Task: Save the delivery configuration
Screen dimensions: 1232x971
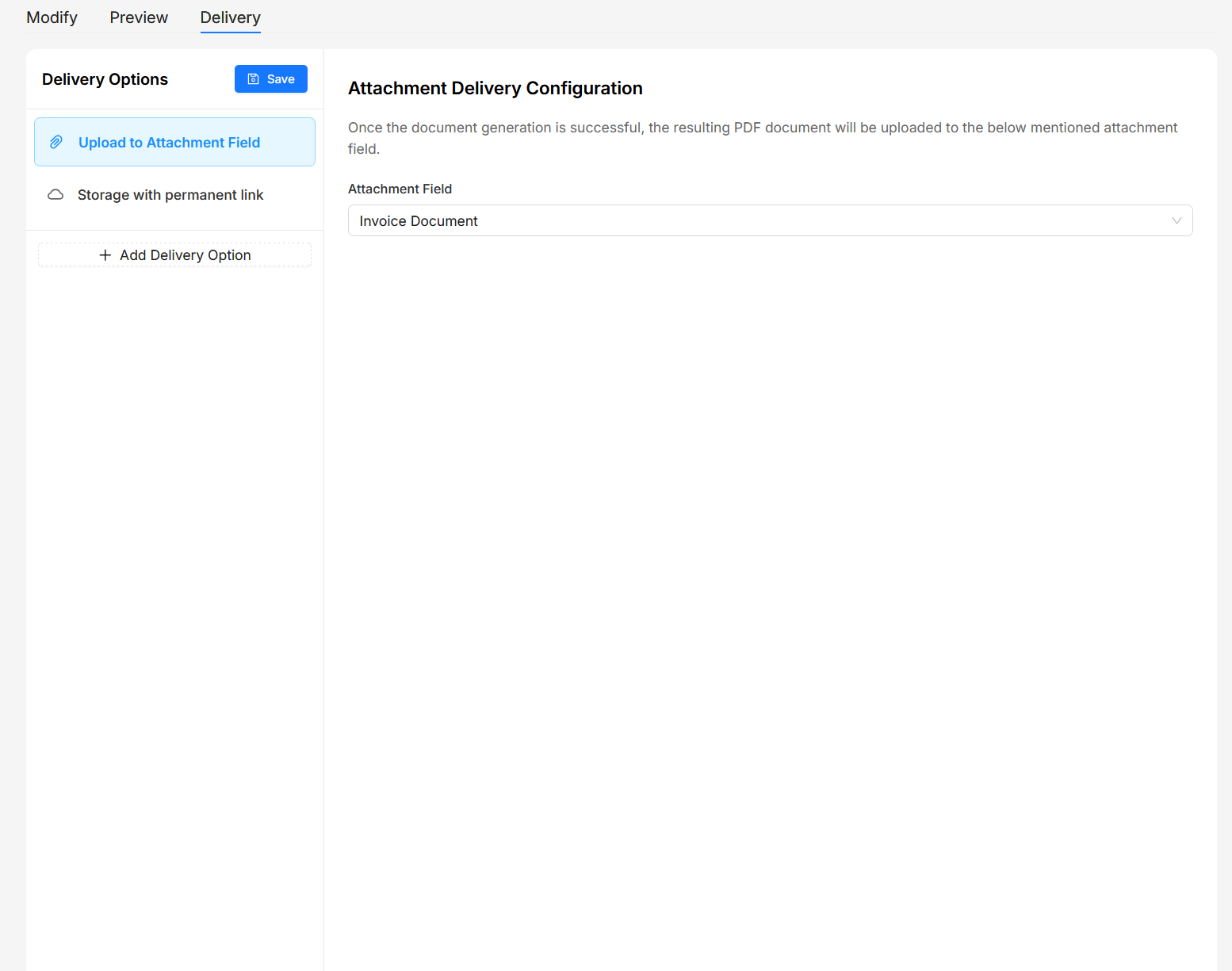Action: point(270,78)
